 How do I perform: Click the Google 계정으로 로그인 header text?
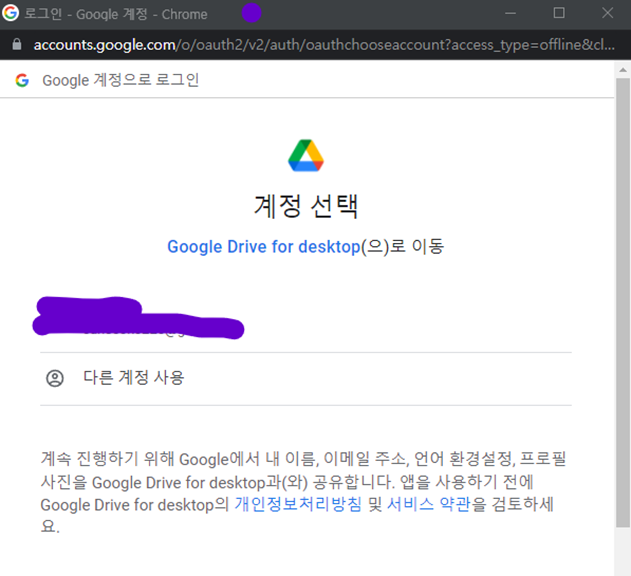click(121, 80)
